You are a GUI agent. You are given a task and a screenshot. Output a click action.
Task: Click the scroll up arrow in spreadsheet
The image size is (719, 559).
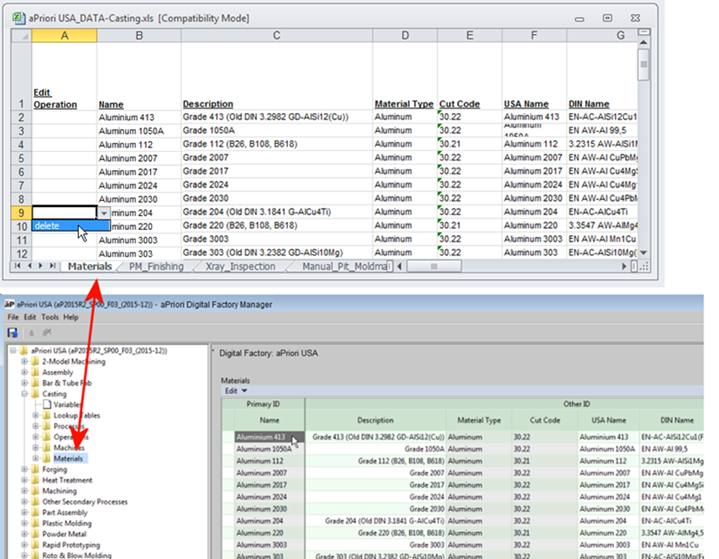coord(643,43)
